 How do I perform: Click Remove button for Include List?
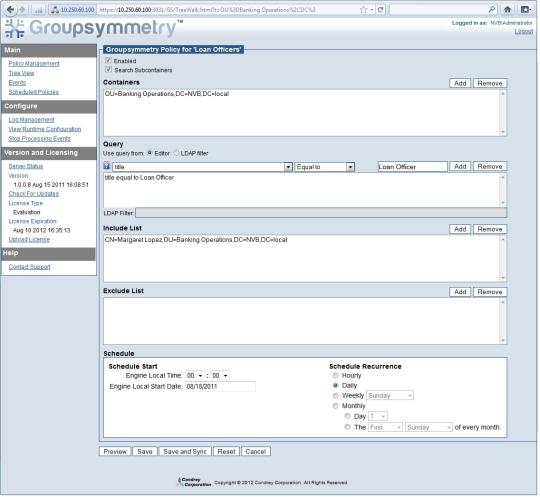pyautogui.click(x=490, y=229)
